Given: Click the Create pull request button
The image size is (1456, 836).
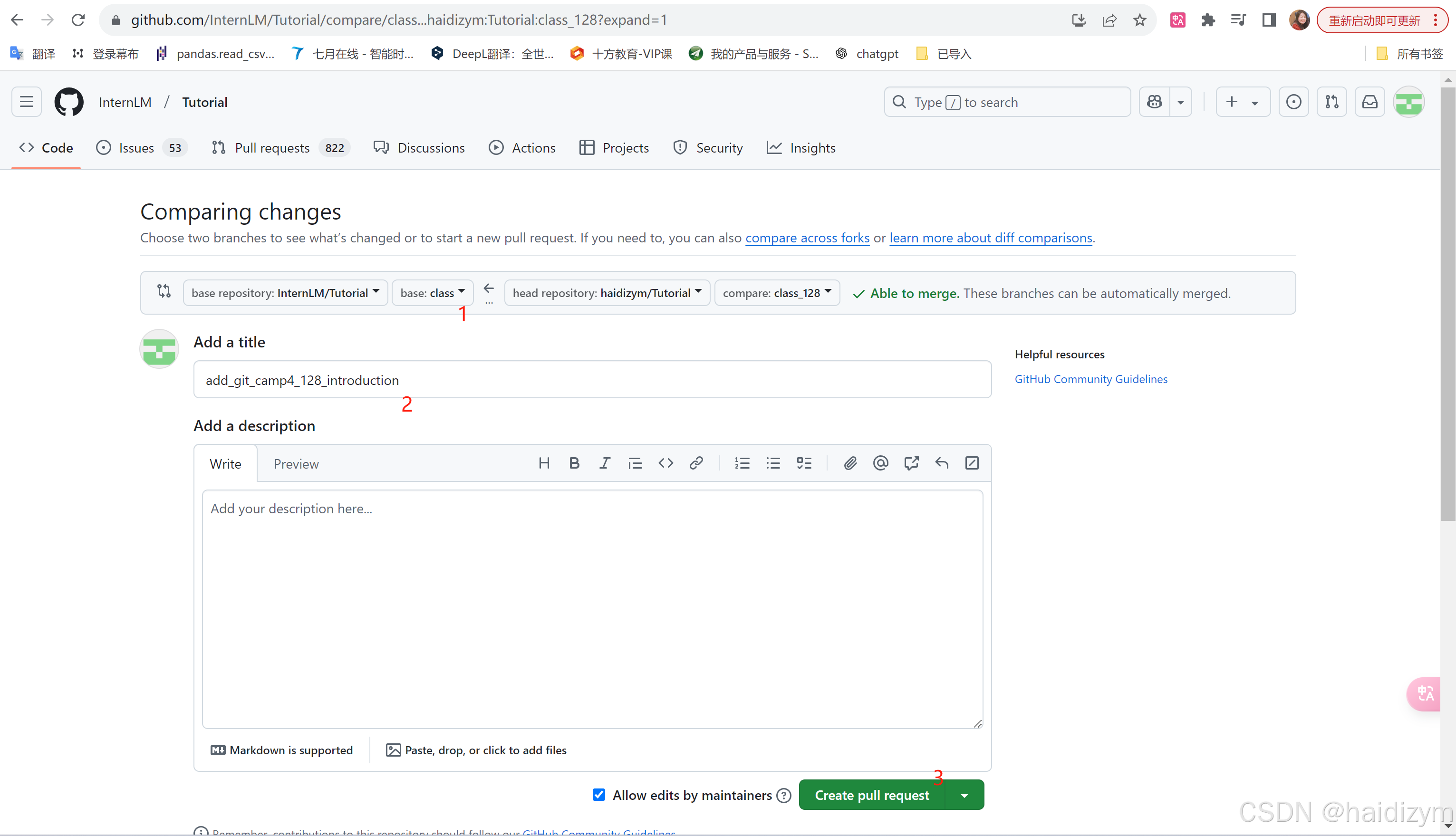Looking at the screenshot, I should [x=871, y=795].
